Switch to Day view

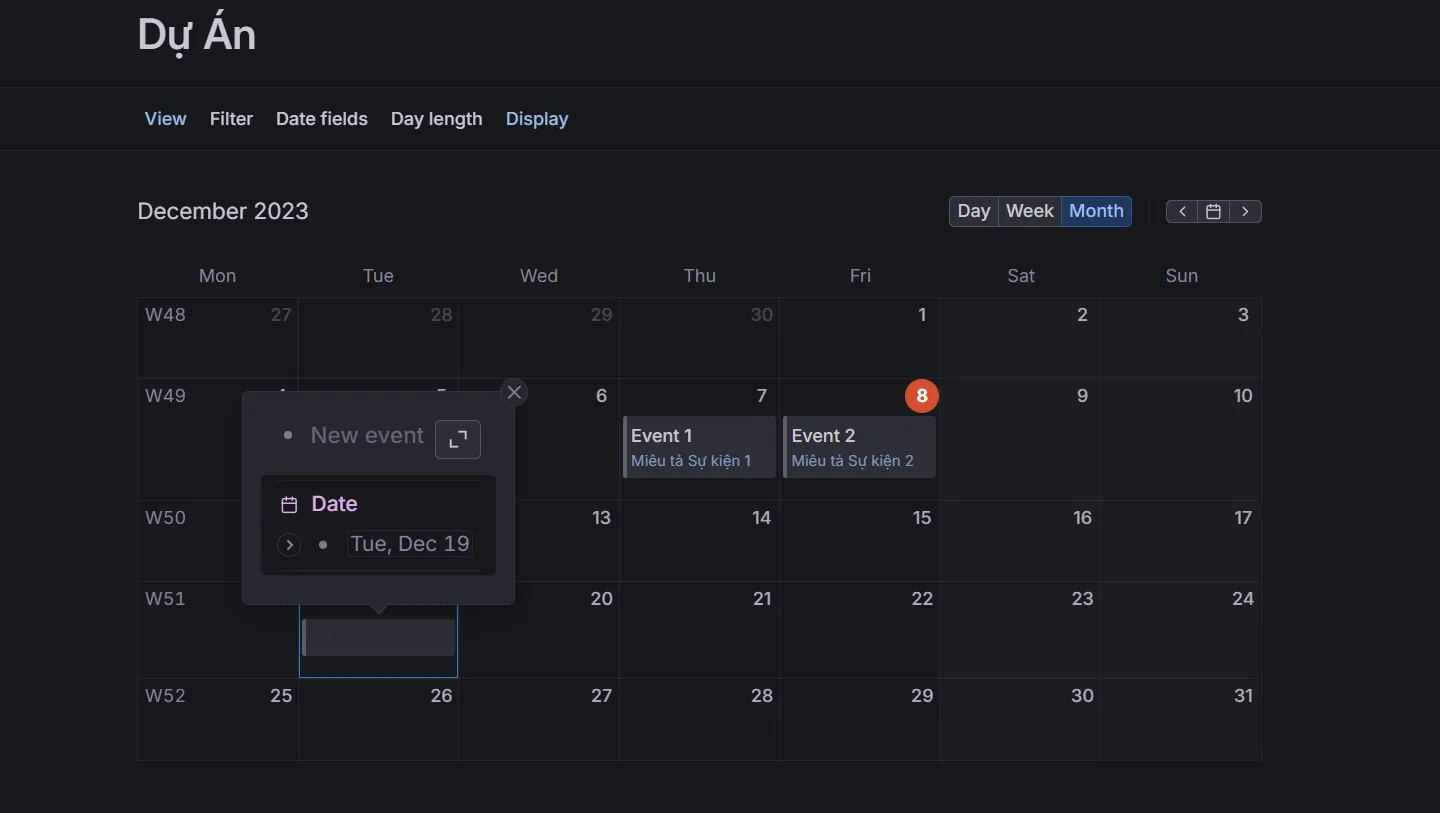click(x=974, y=211)
